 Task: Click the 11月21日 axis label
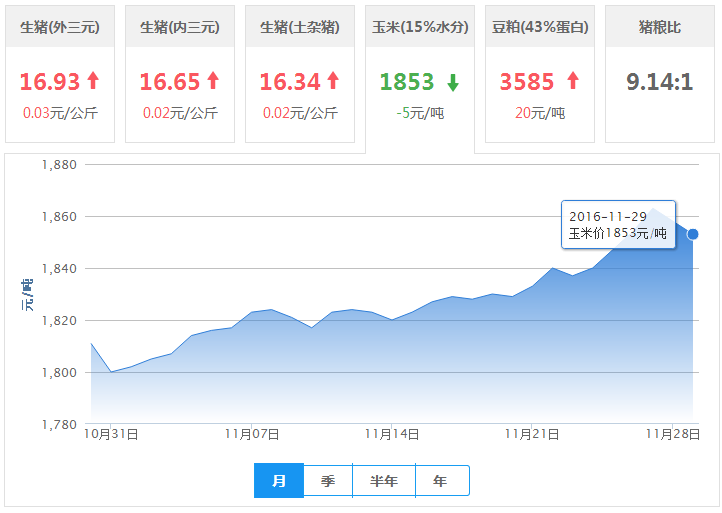[532, 434]
